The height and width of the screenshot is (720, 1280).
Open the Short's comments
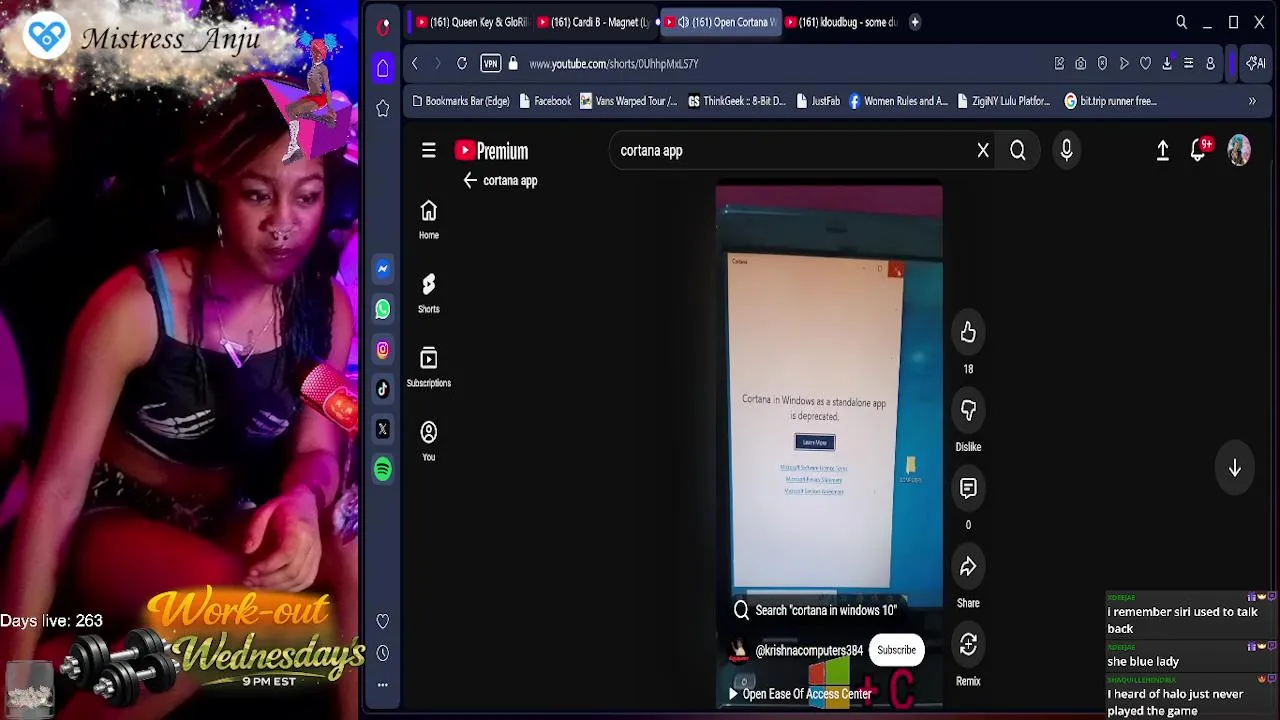[968, 489]
